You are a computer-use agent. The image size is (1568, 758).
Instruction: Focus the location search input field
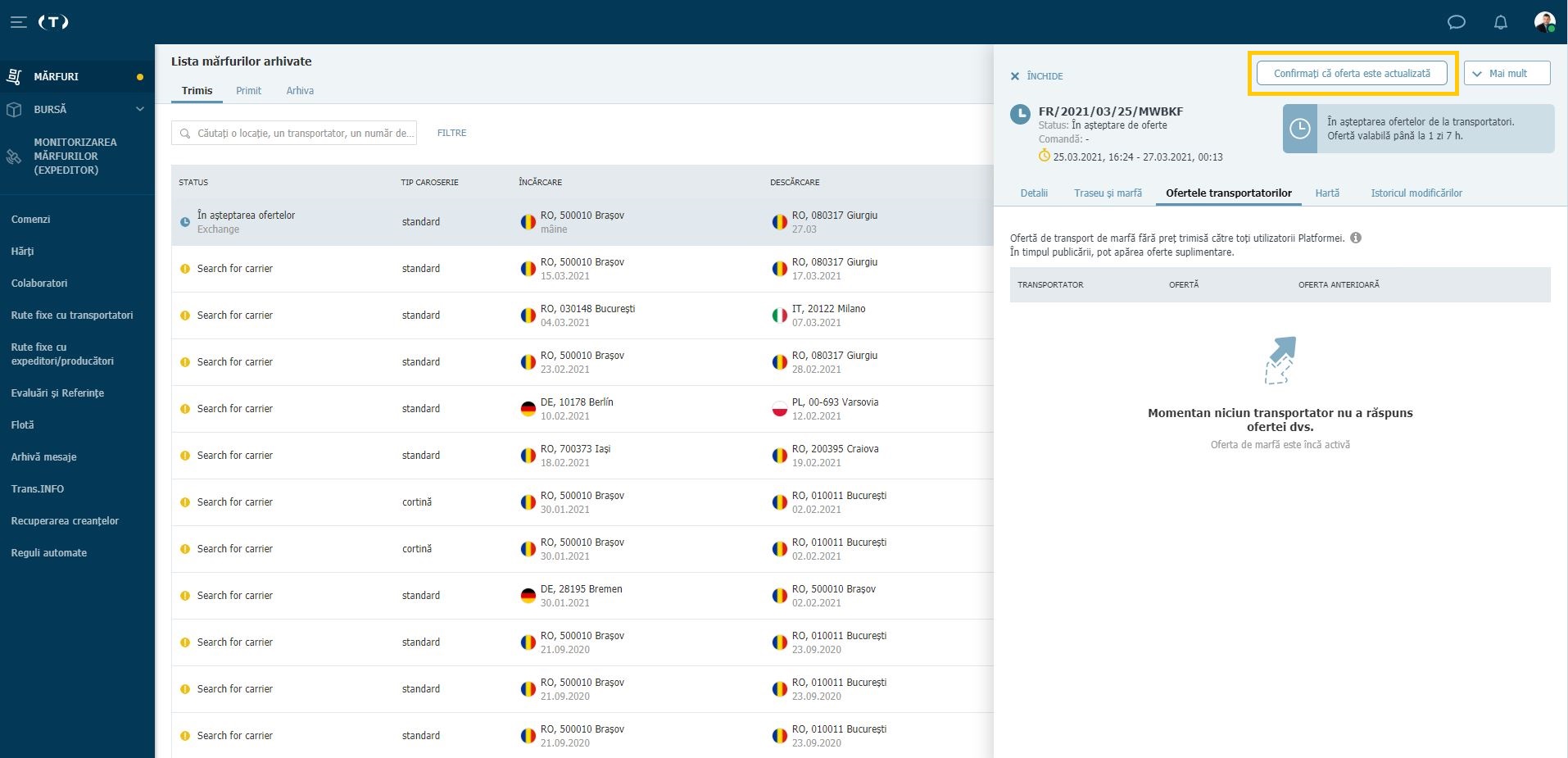[x=294, y=133]
